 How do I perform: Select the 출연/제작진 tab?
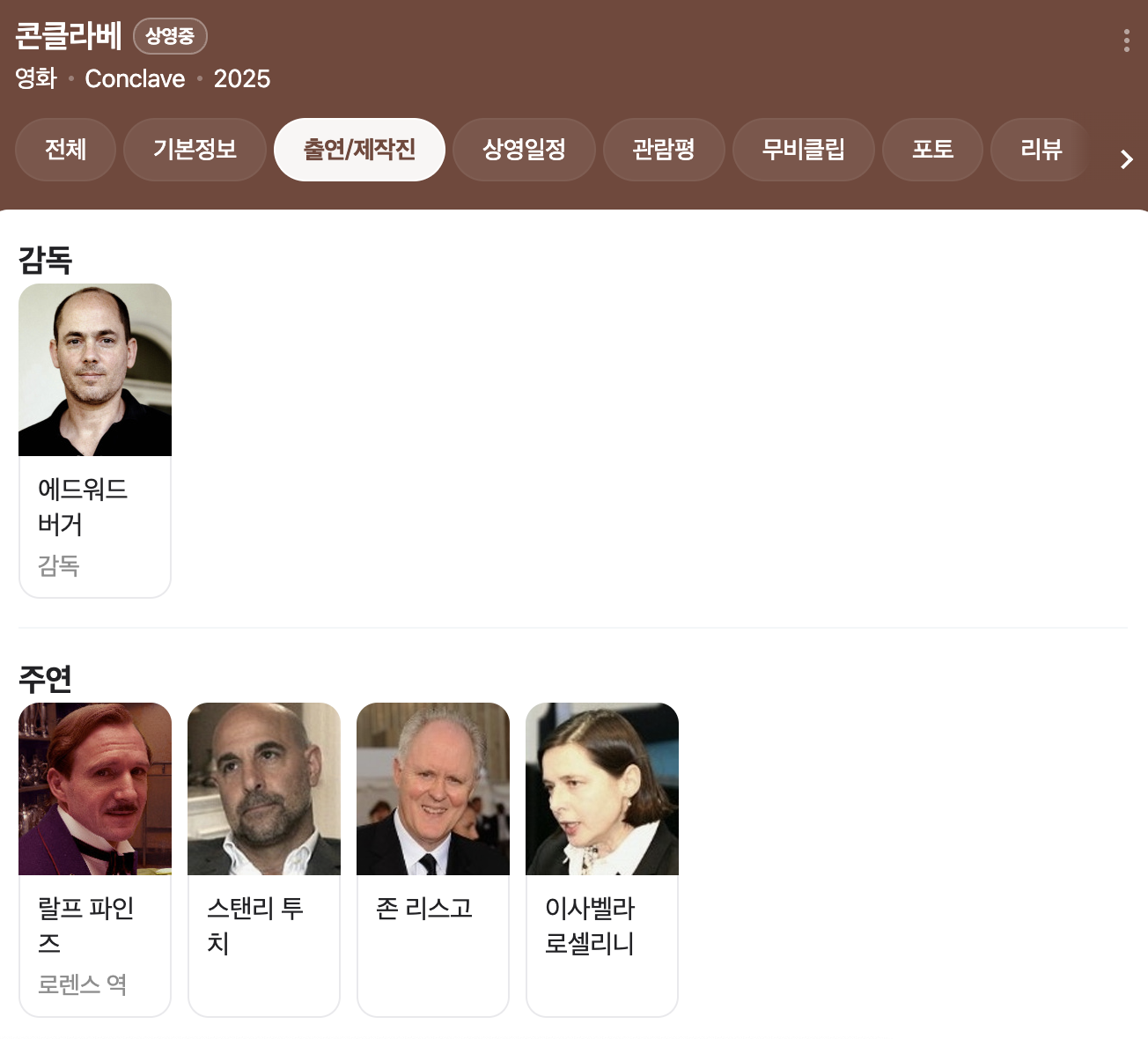[359, 150]
